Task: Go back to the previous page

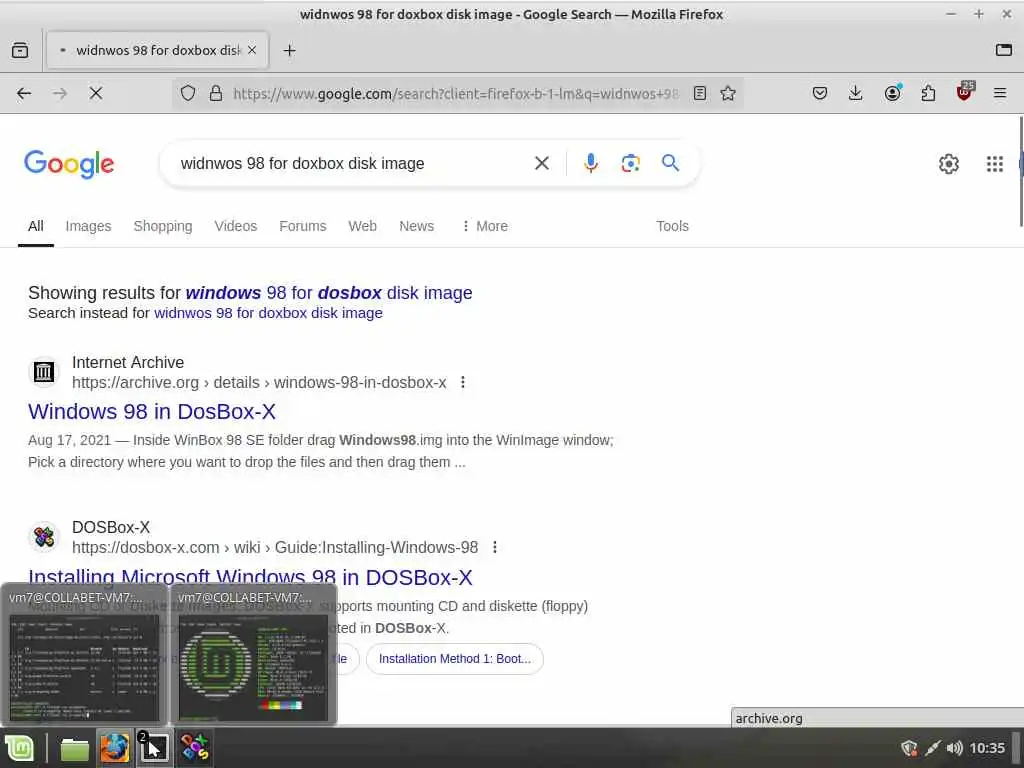Action: [x=24, y=93]
